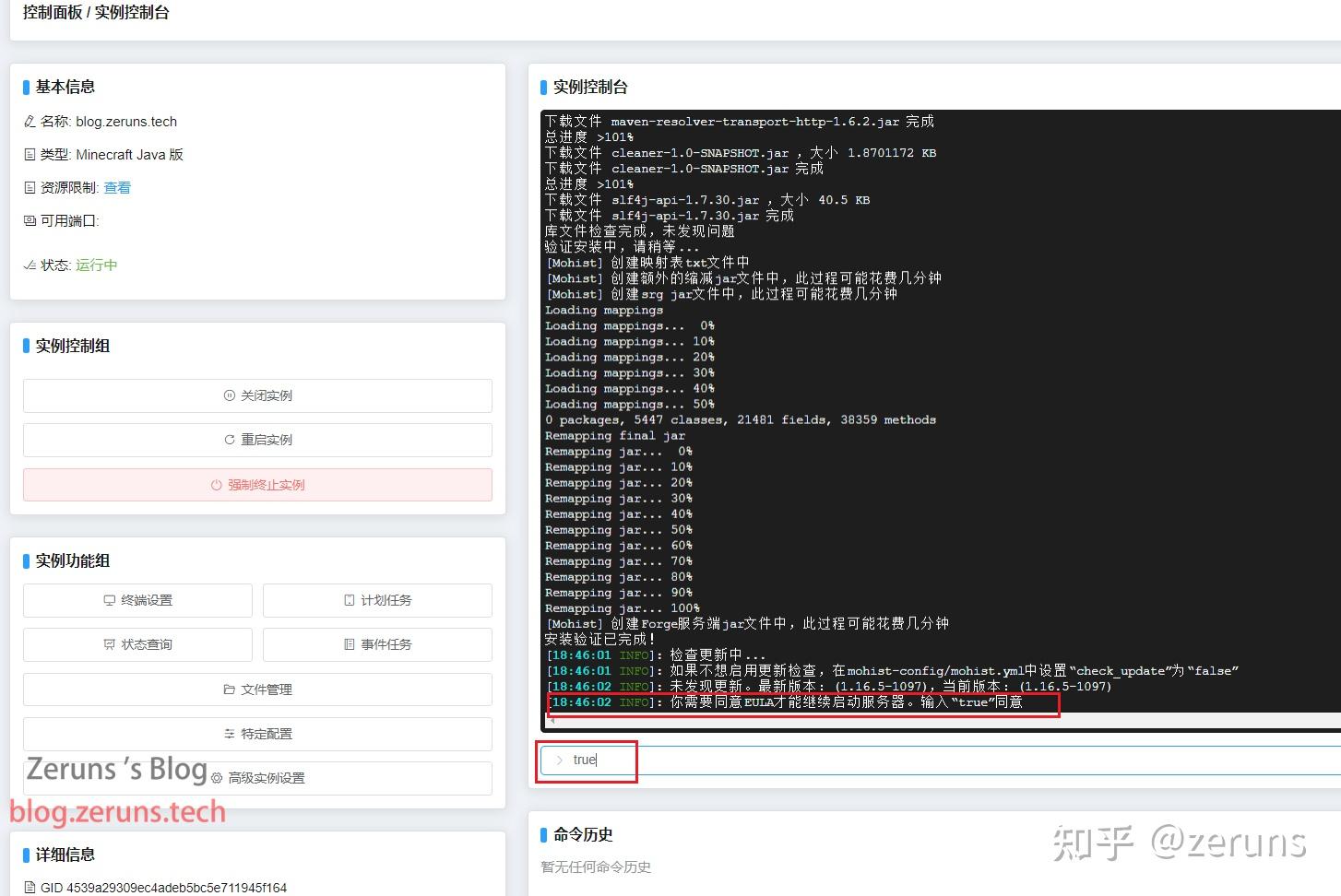Click the monitor icon on 终端设置
The image size is (1341, 896).
tap(108, 600)
